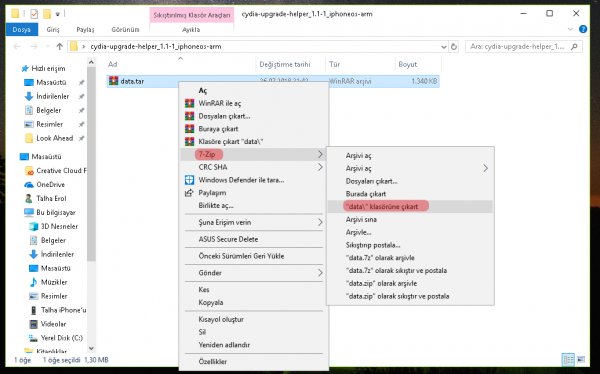Switch to large icons view in status bar

(581, 359)
